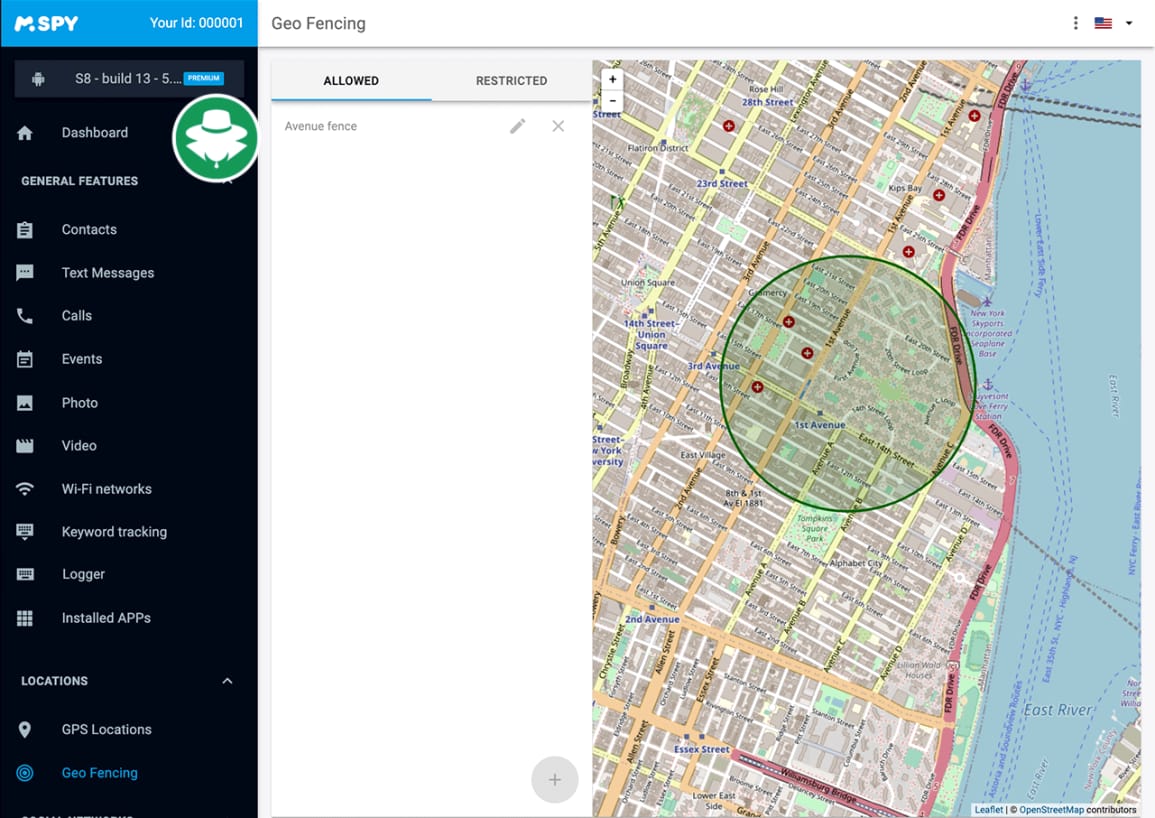Collapse the LOCATIONS section
This screenshot has width=1155, height=818.
[x=227, y=681]
